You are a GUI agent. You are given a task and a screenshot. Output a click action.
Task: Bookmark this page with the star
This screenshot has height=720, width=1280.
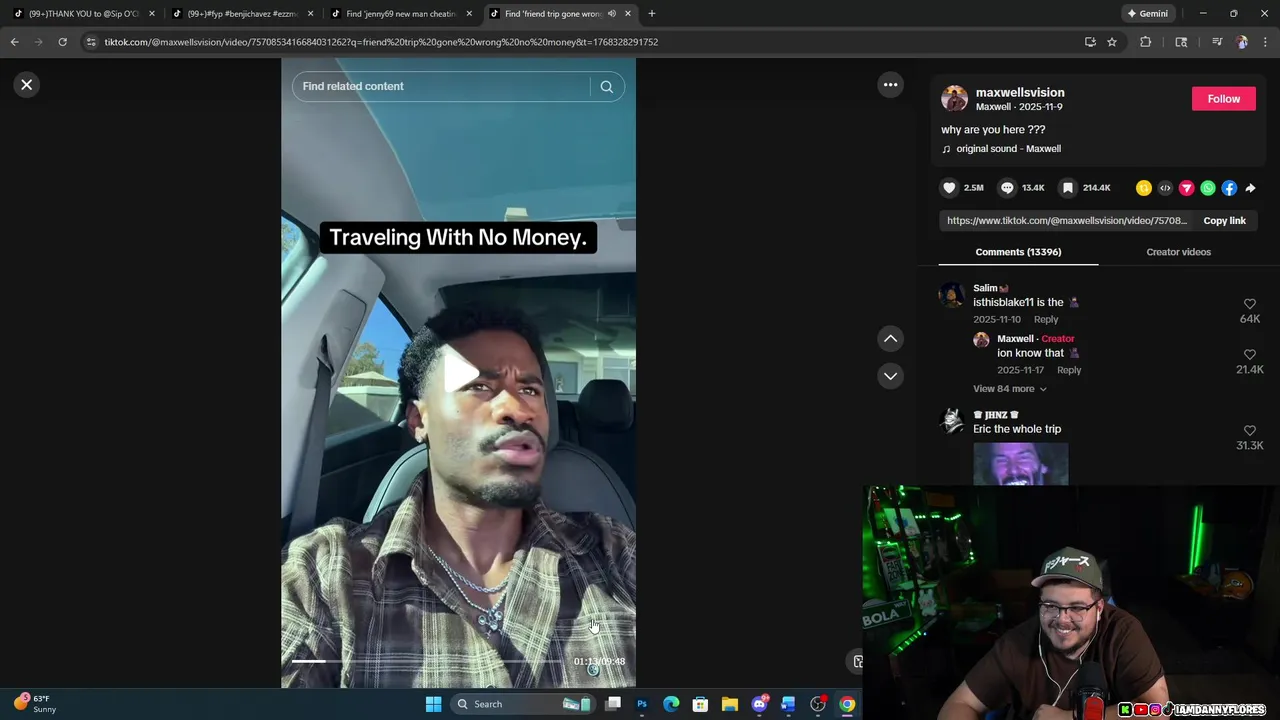coord(1112,42)
